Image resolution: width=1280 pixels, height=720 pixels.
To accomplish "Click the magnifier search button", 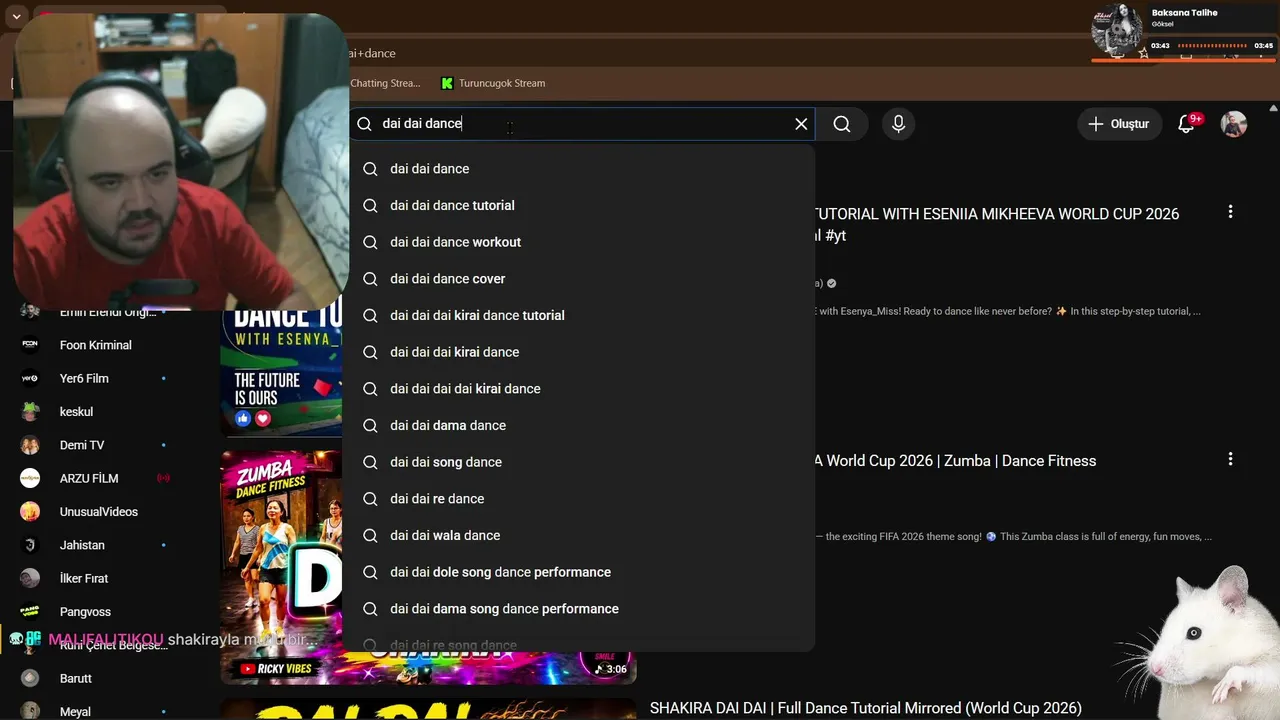I will coord(842,124).
